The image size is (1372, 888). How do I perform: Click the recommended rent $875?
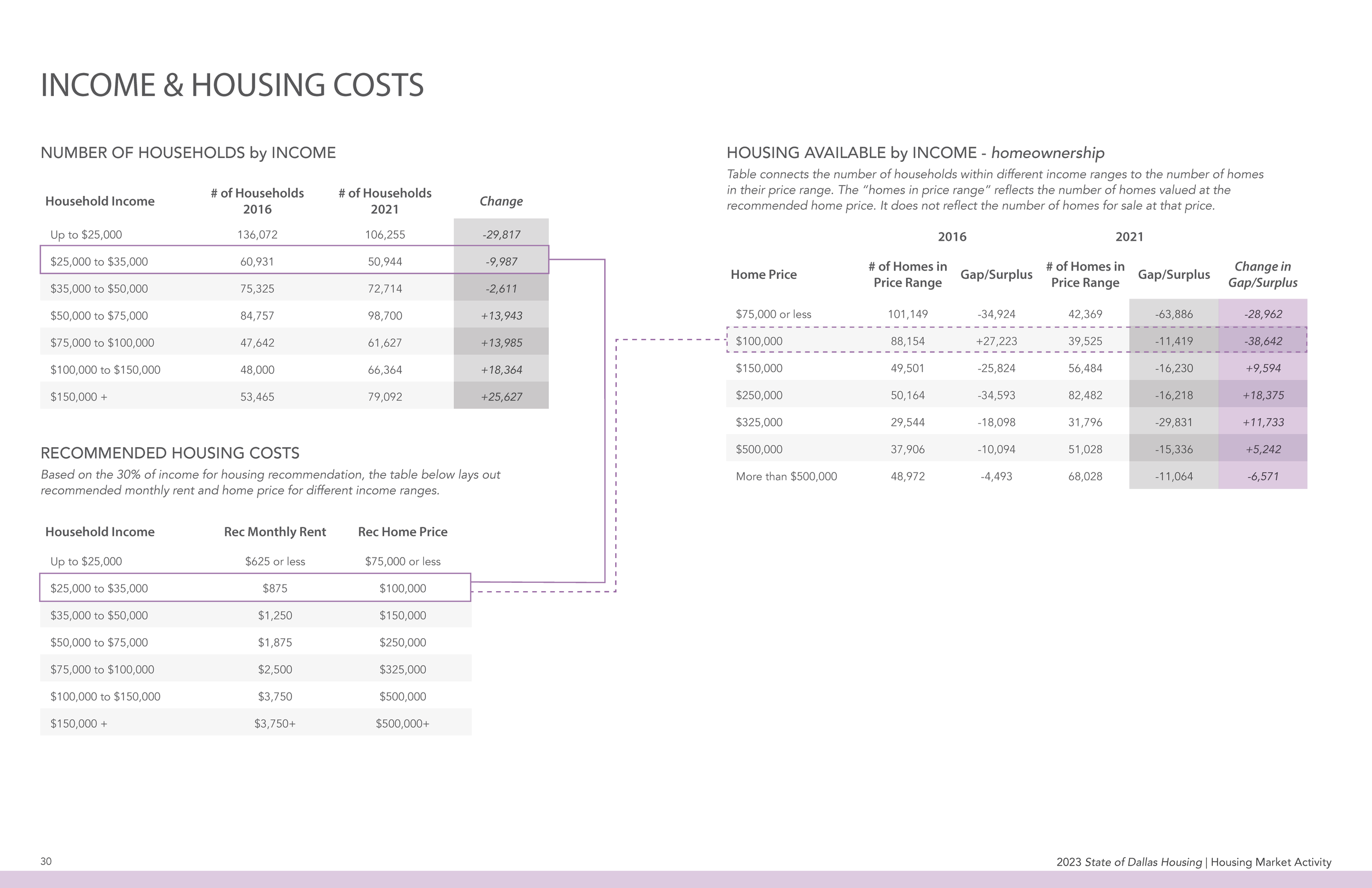click(x=275, y=589)
